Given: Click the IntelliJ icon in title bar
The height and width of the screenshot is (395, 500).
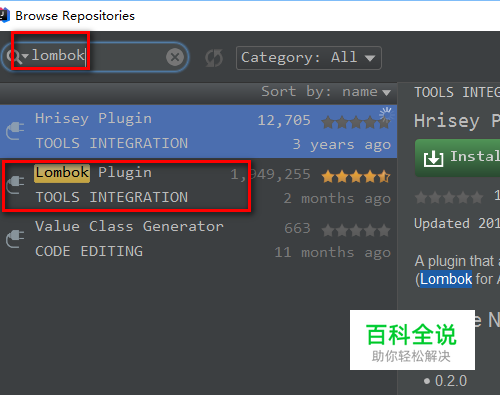Looking at the screenshot, I should (x=4, y=15).
